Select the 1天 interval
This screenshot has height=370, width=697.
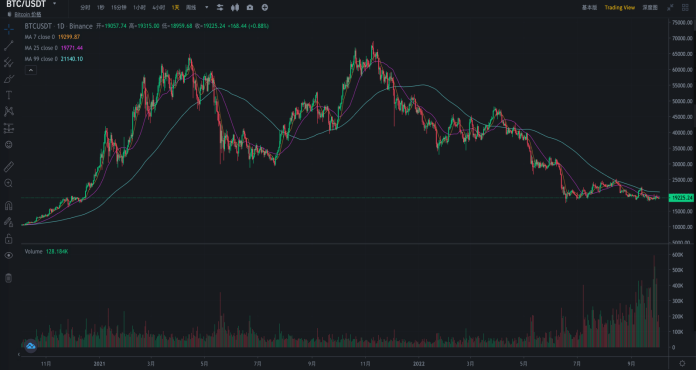(x=176, y=8)
